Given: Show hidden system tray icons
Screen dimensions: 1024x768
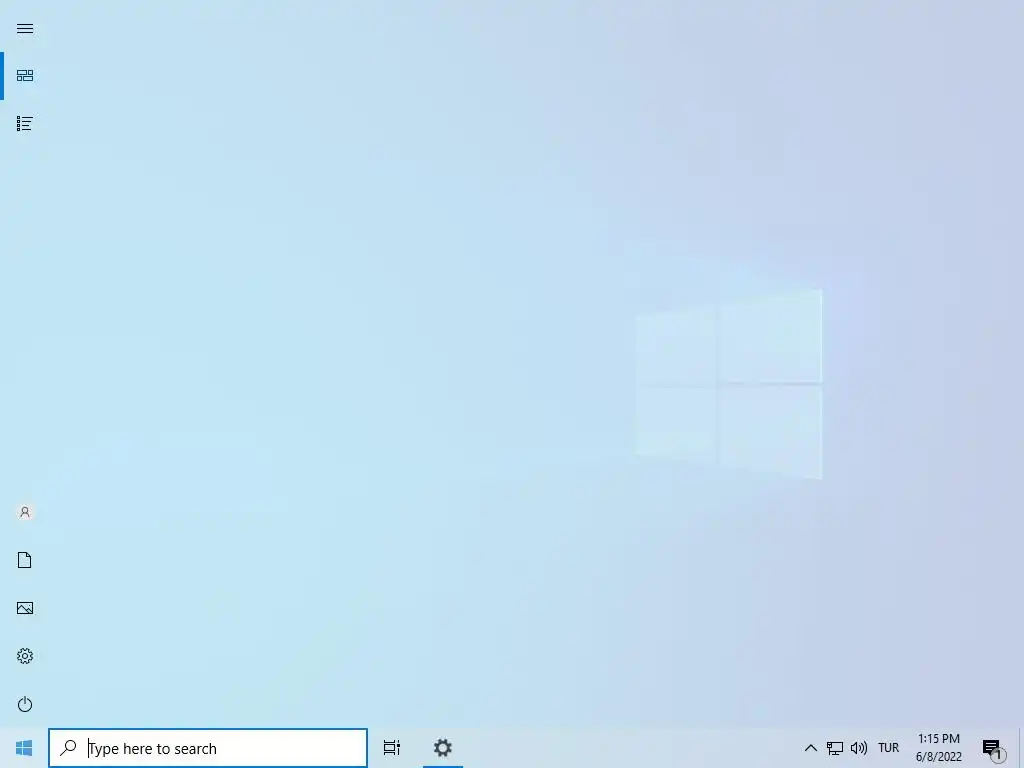Looking at the screenshot, I should [x=810, y=748].
